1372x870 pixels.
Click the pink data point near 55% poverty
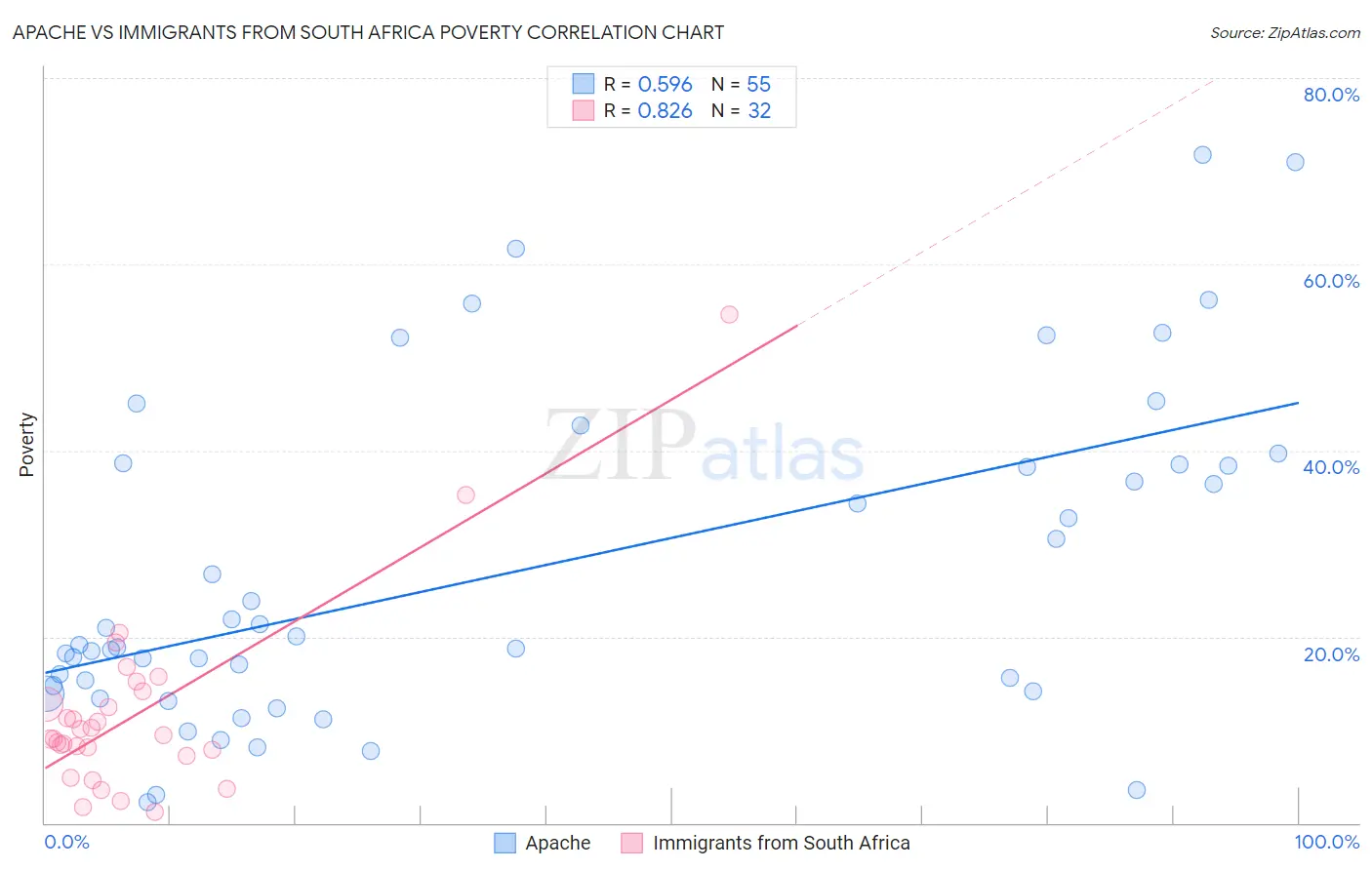729,314
